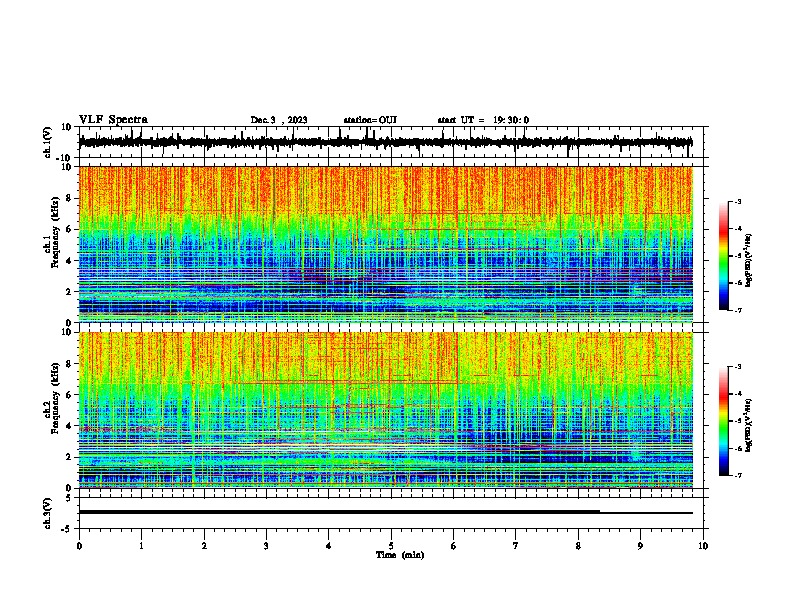Click the '-10' tick on ch.1(V) axis

(64, 158)
